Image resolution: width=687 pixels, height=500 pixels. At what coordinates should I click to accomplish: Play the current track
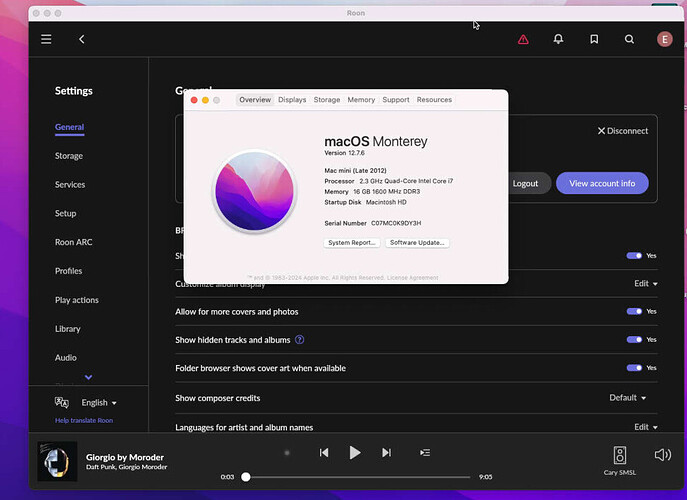pyautogui.click(x=355, y=453)
